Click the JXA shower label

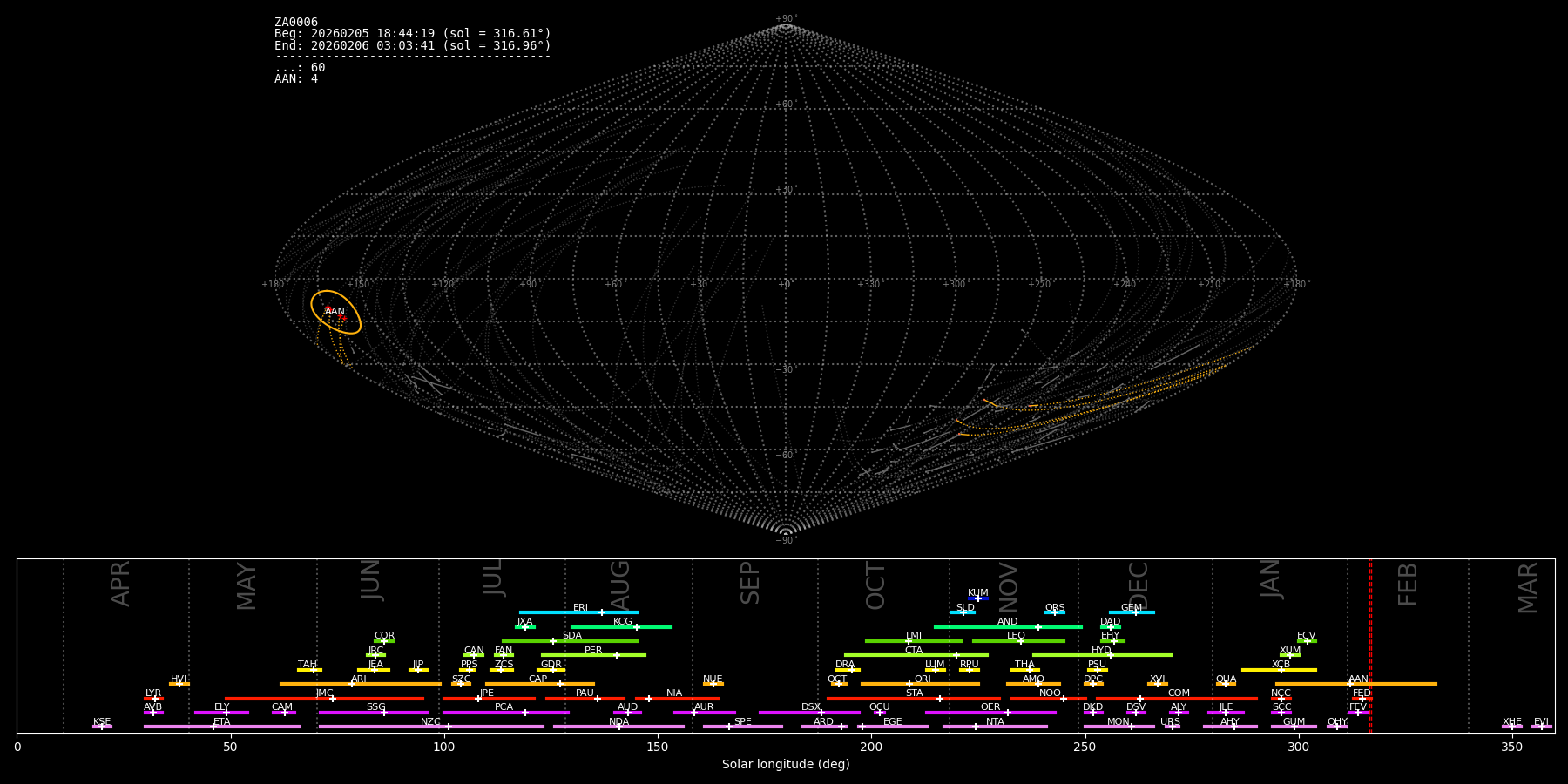pyautogui.click(x=524, y=622)
